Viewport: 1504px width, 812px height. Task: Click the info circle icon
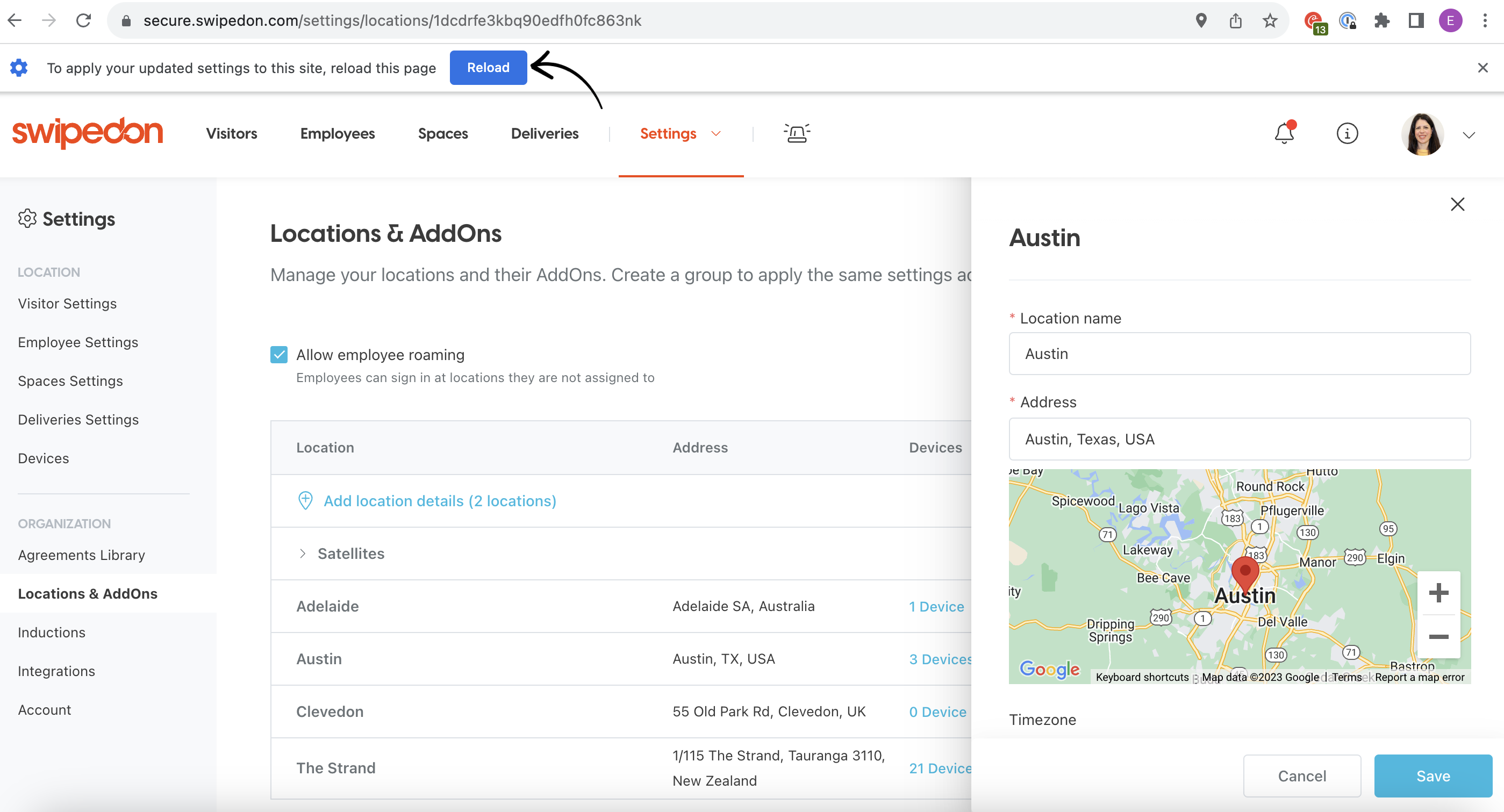pyautogui.click(x=1347, y=134)
